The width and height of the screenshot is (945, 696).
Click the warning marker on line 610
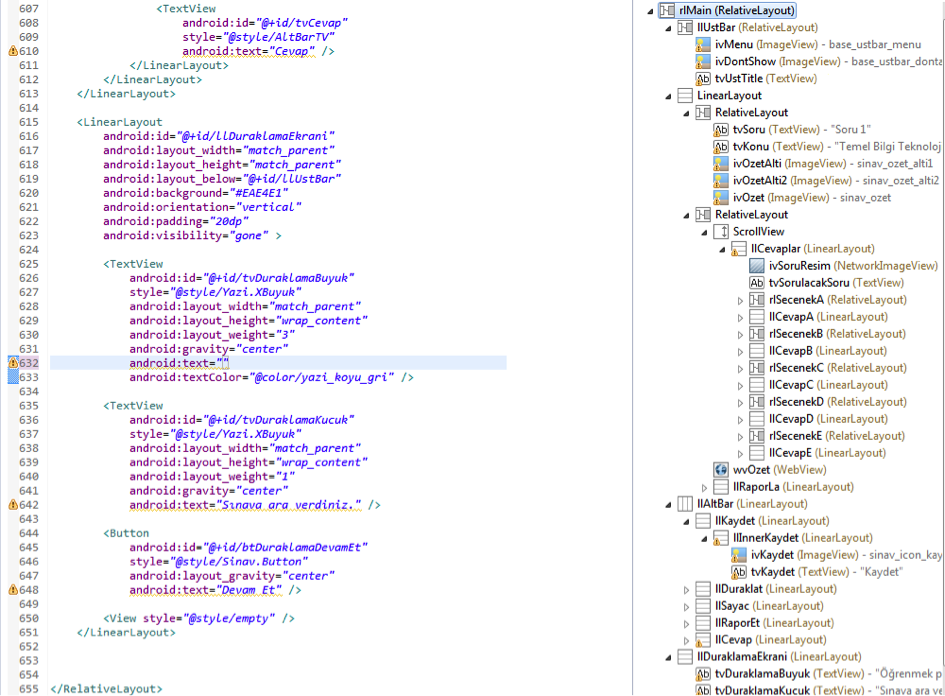(x=13, y=50)
